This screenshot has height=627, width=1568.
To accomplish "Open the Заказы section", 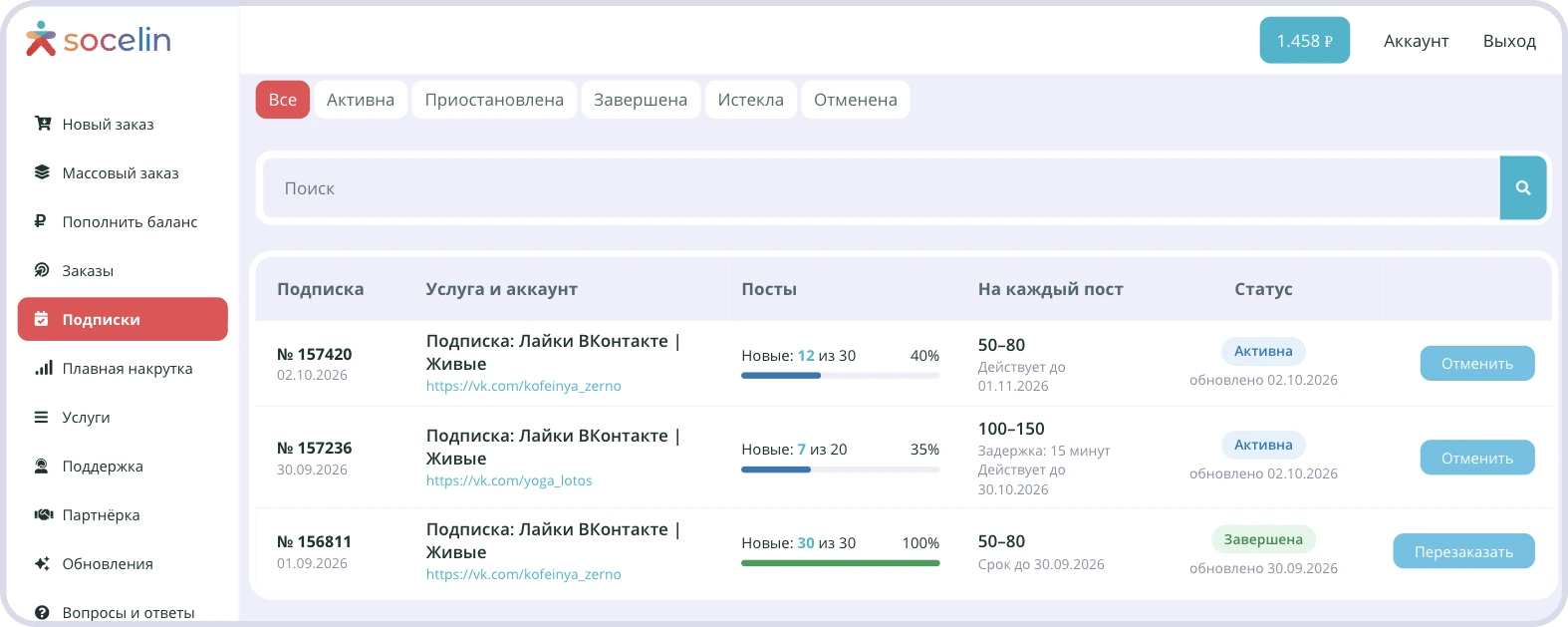I will 123,270.
